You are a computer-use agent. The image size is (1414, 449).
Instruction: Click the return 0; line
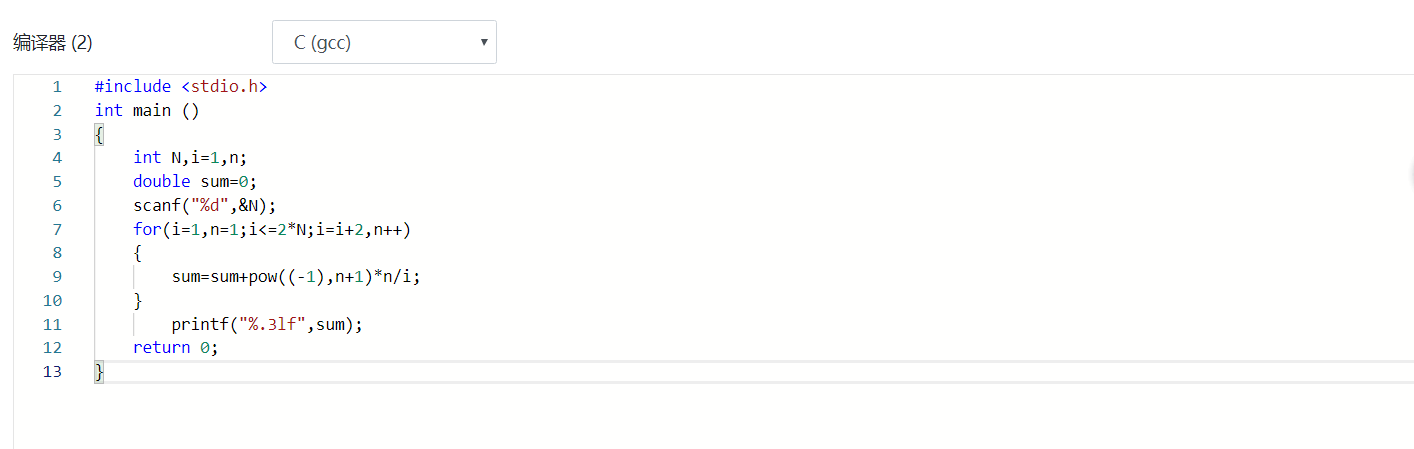(x=175, y=348)
